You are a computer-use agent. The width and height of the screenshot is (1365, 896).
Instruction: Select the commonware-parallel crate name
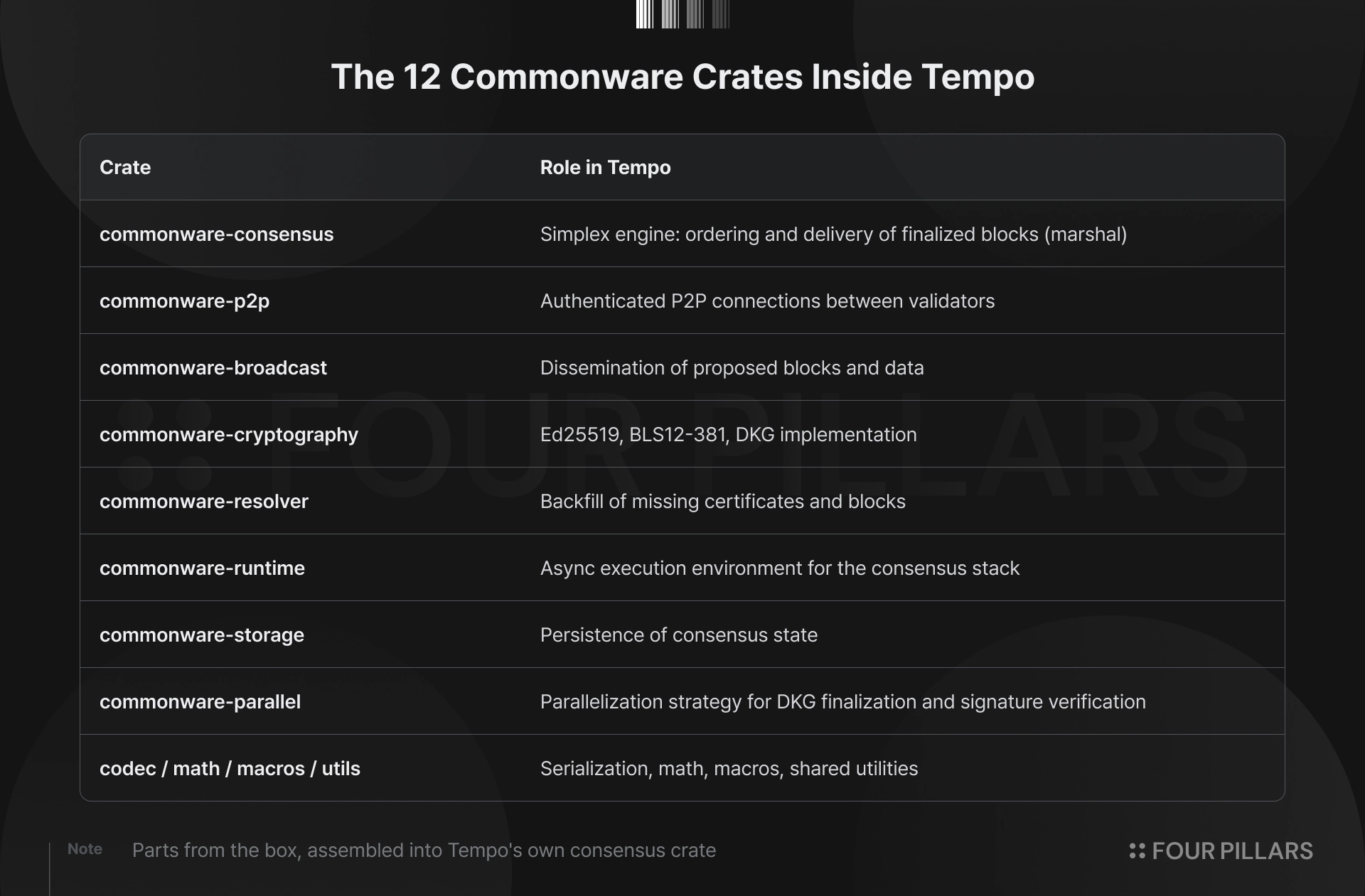click(x=200, y=702)
